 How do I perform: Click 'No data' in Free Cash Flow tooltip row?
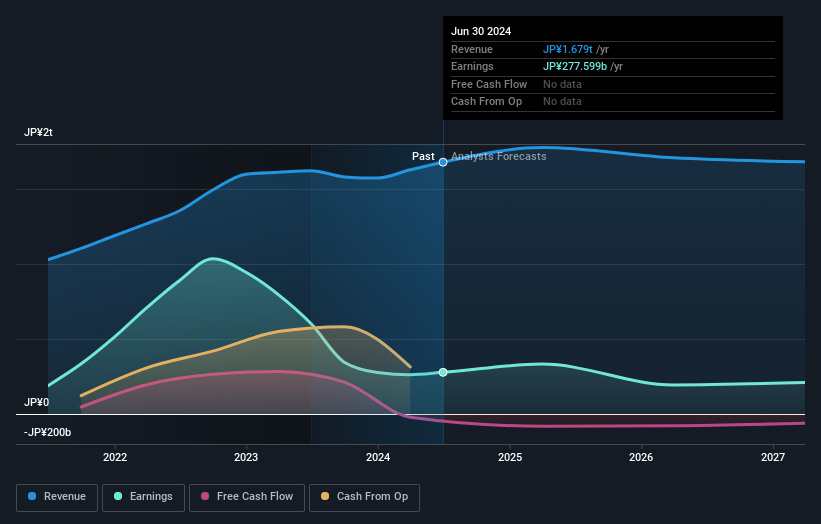click(x=562, y=84)
